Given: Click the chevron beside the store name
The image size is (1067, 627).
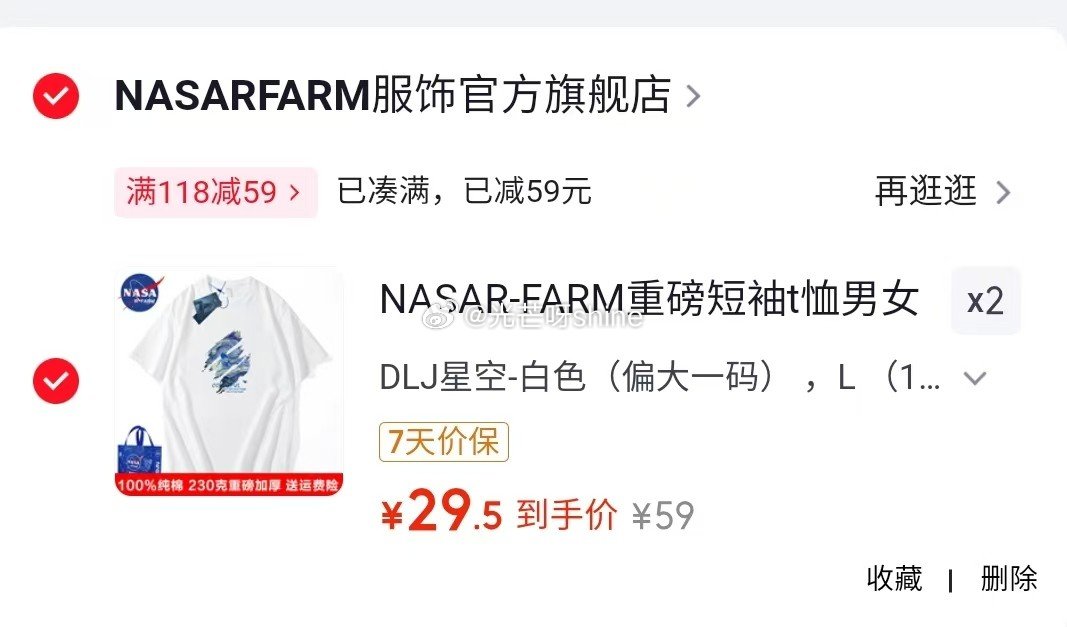Looking at the screenshot, I should point(693,96).
